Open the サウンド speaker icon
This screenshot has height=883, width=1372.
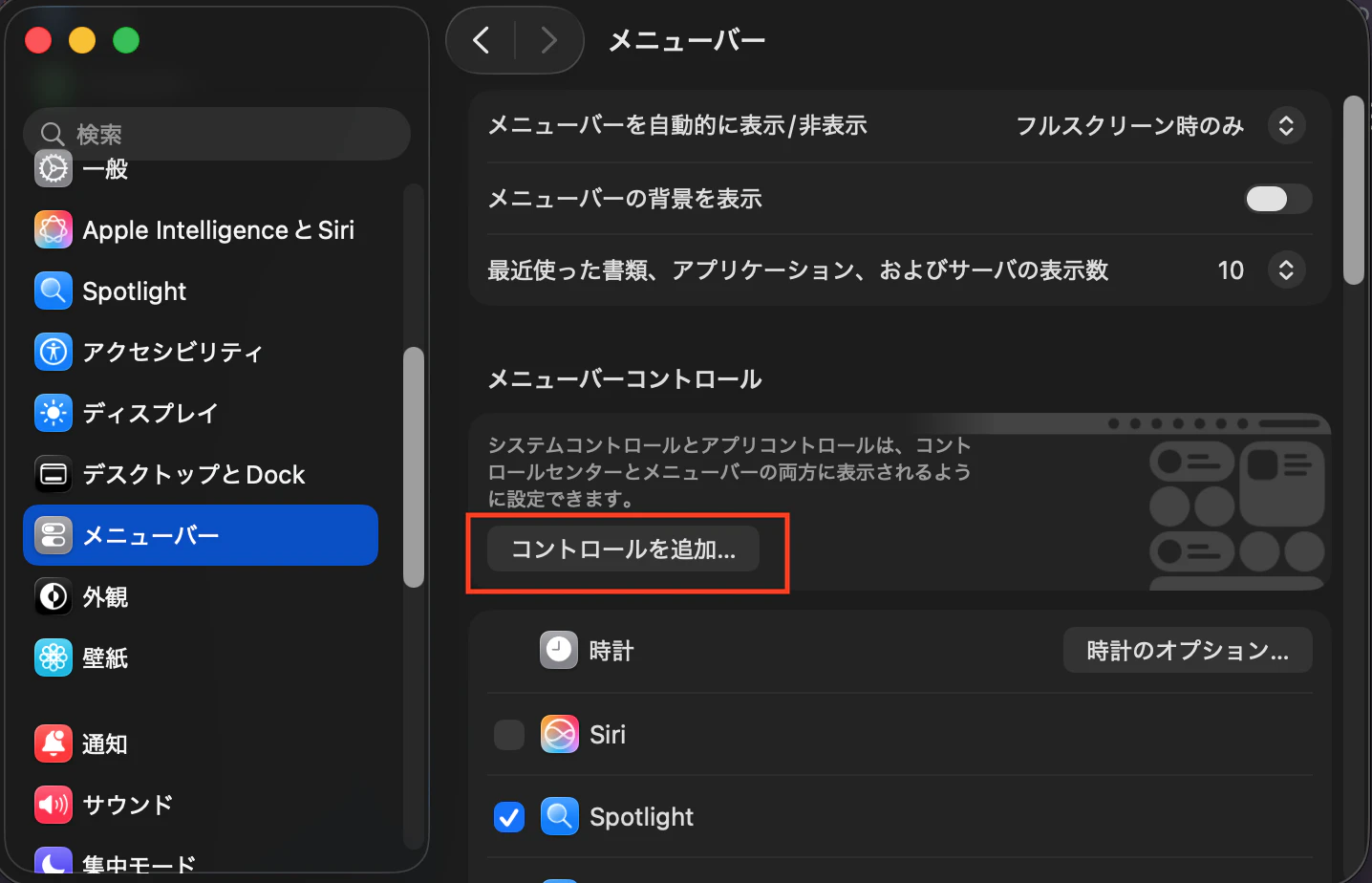coord(54,805)
